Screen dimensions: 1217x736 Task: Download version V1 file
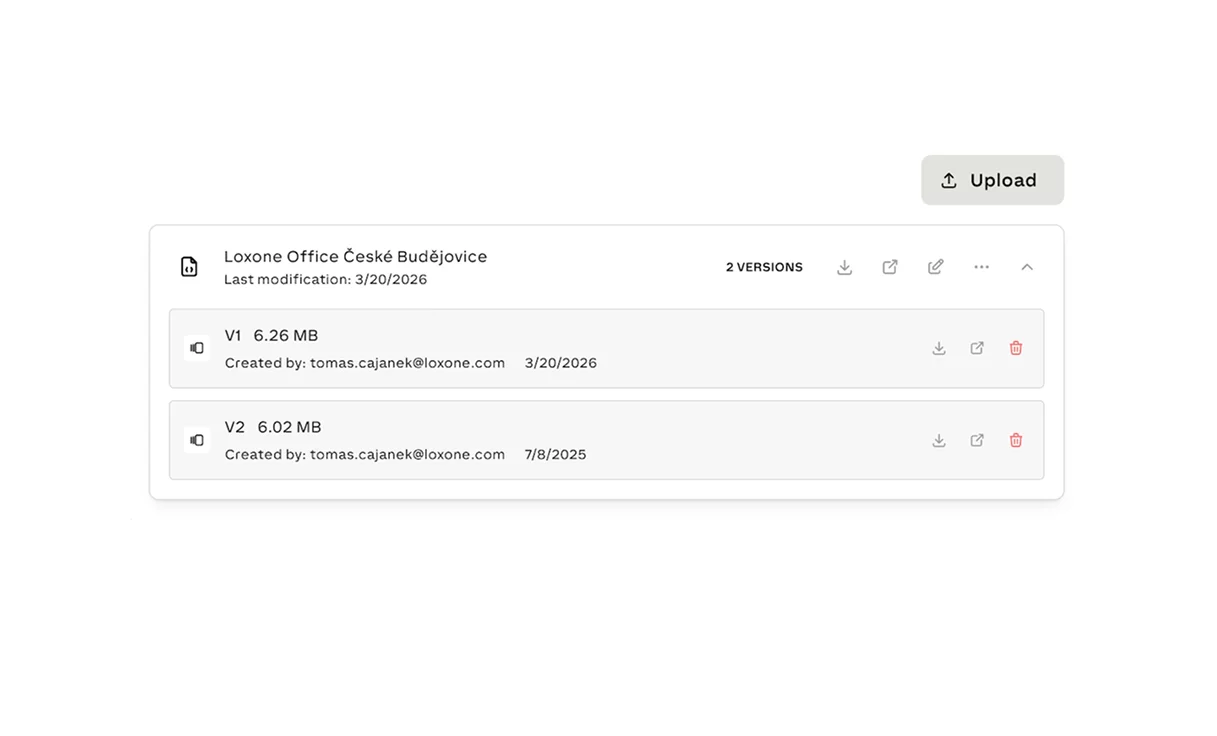[x=939, y=348]
